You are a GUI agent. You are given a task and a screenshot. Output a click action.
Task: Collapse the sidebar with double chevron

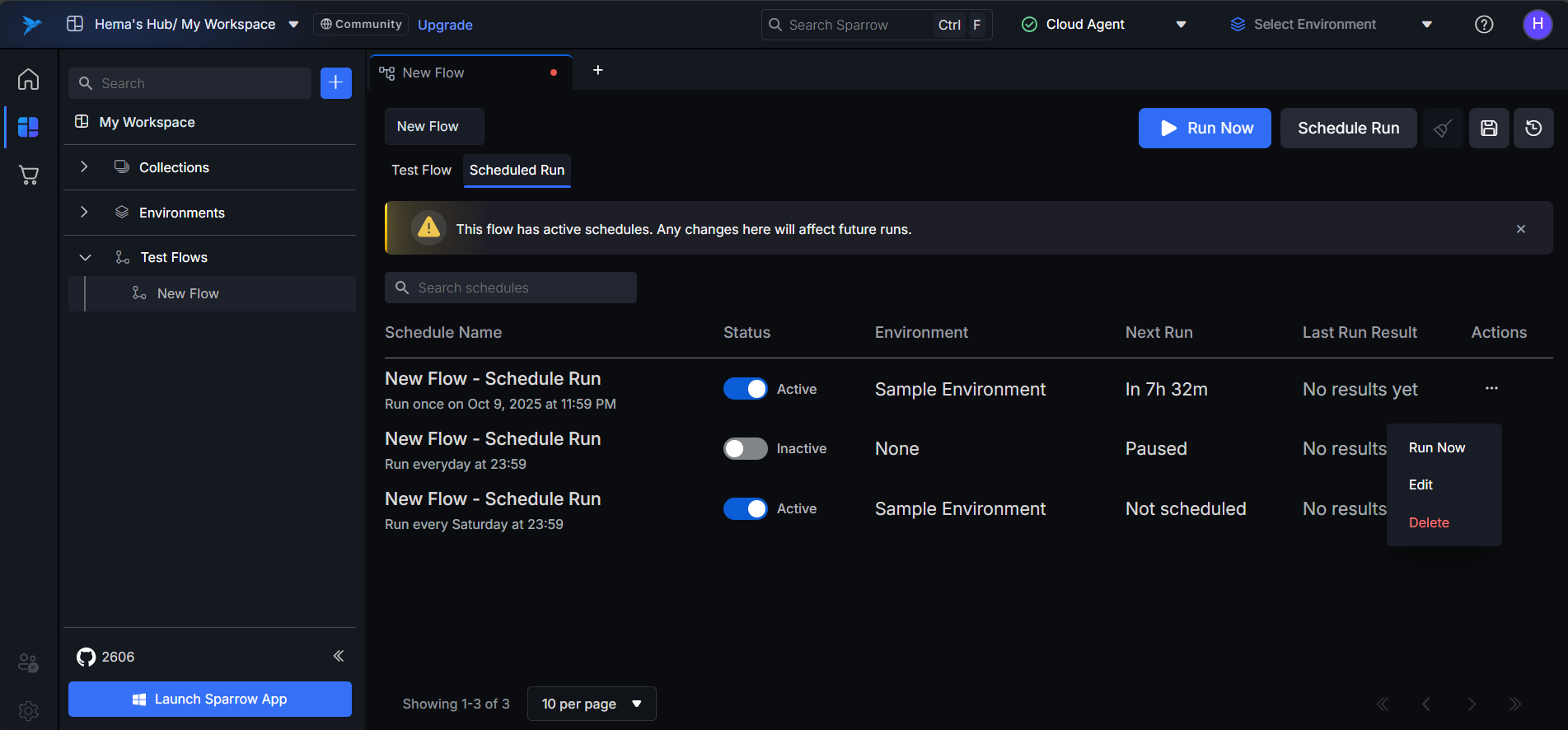[x=338, y=656]
